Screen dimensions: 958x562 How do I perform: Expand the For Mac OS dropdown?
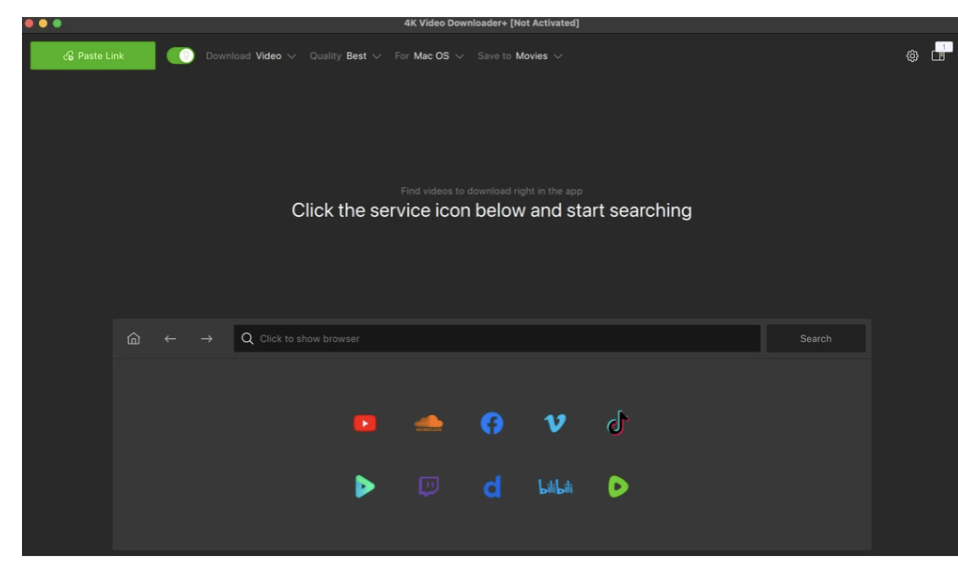[x=429, y=56]
